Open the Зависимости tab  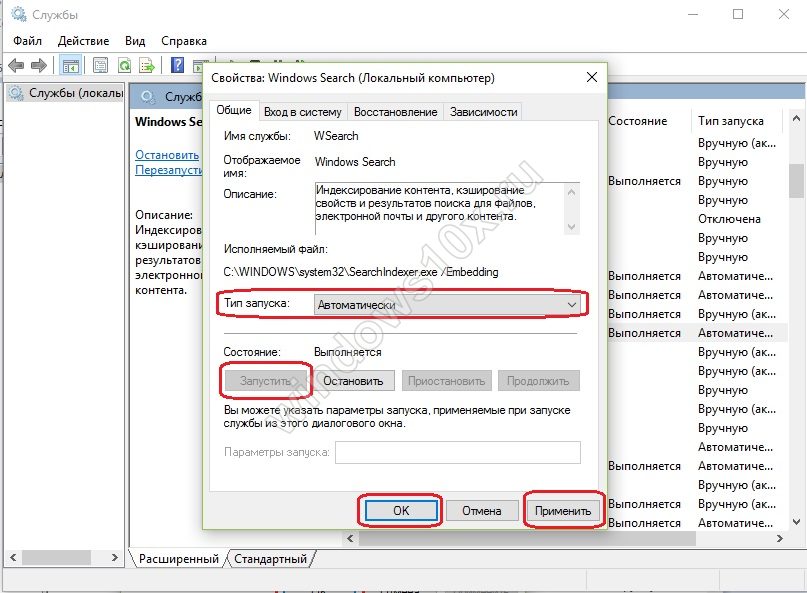click(484, 112)
